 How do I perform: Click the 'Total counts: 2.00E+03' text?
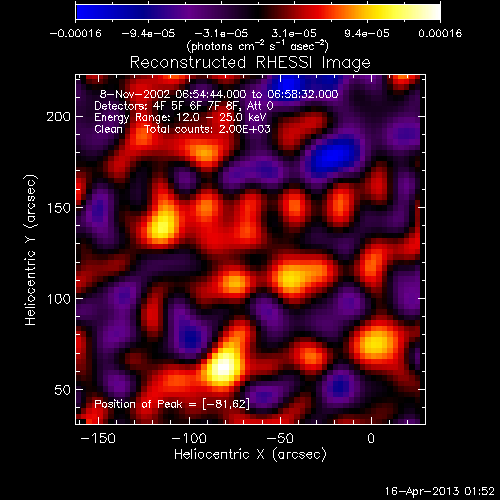pyautogui.click(x=207, y=129)
